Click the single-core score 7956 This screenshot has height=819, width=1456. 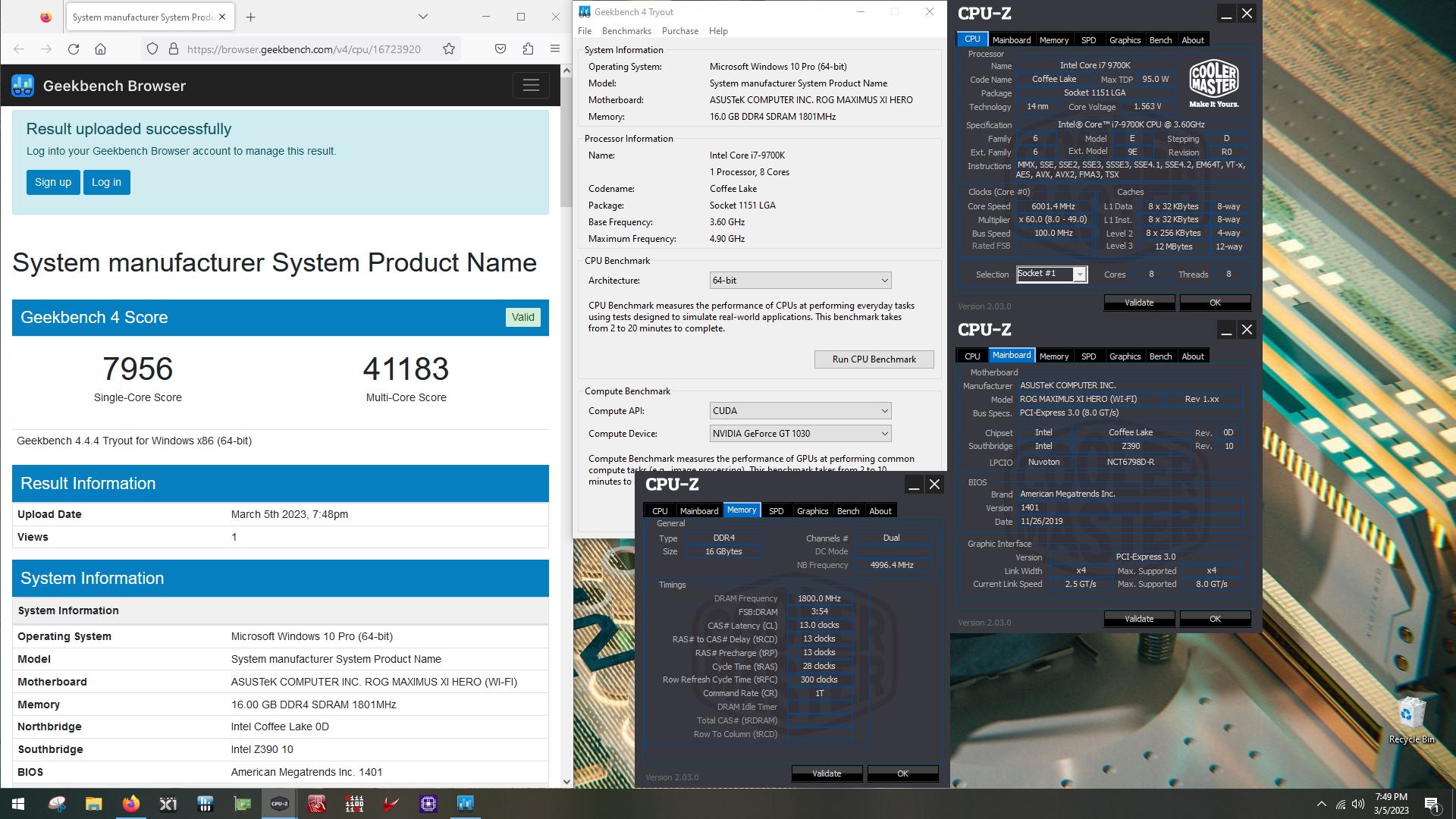point(138,369)
